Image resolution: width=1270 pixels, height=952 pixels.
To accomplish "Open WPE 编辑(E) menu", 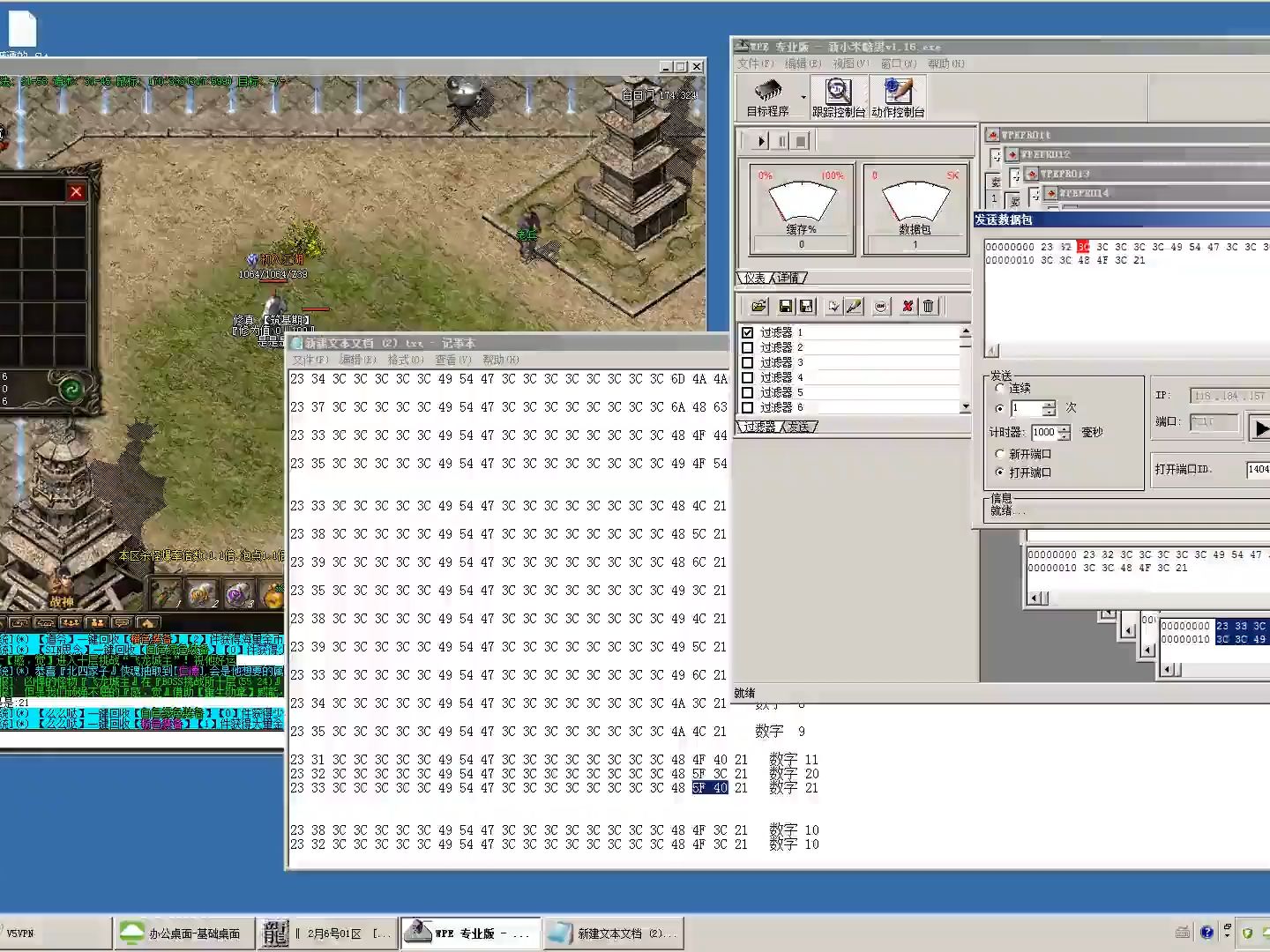I will click(803, 63).
